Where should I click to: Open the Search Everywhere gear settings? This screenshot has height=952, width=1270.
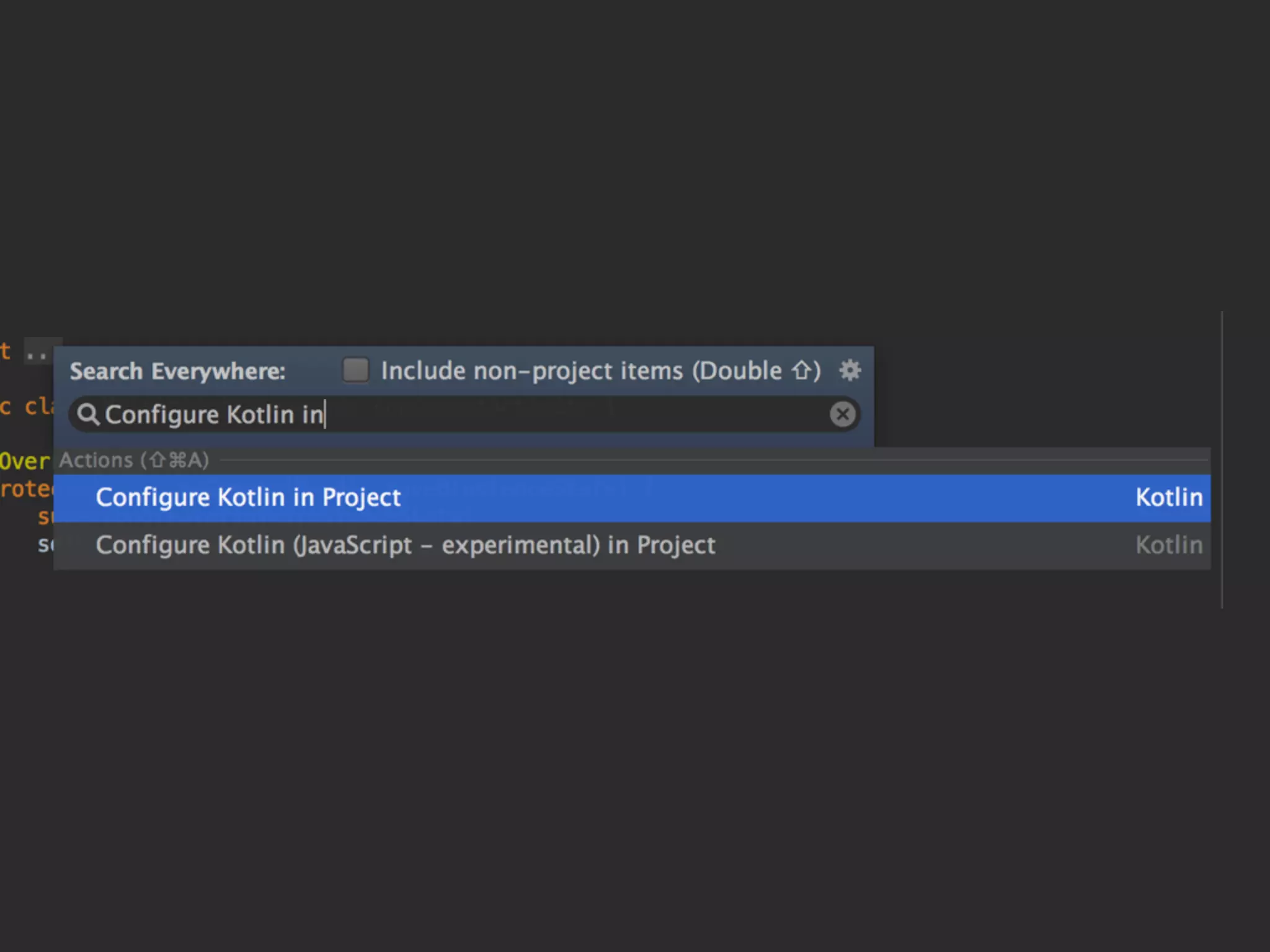(850, 370)
